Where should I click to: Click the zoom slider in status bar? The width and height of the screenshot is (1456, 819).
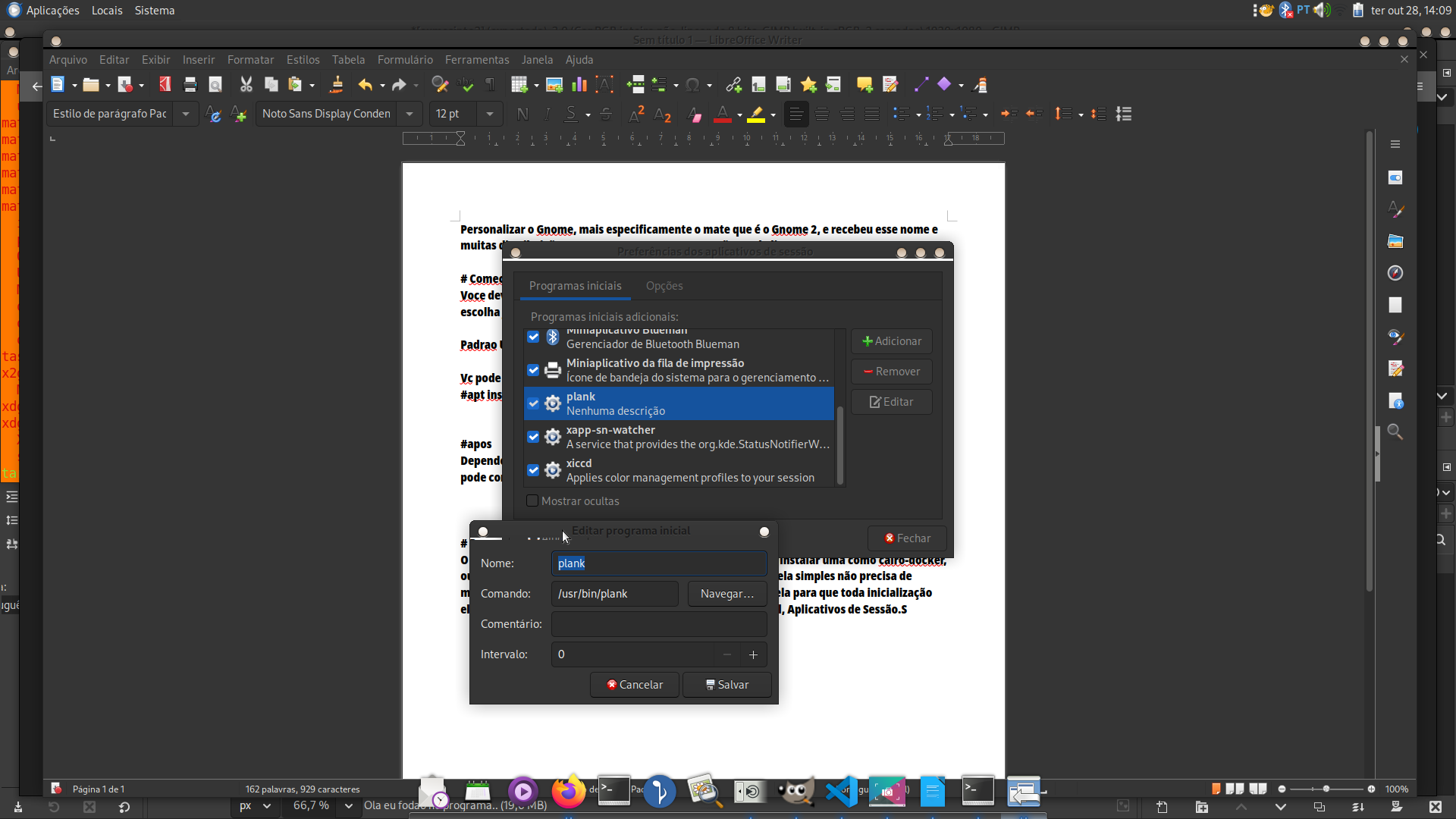pos(1326,789)
